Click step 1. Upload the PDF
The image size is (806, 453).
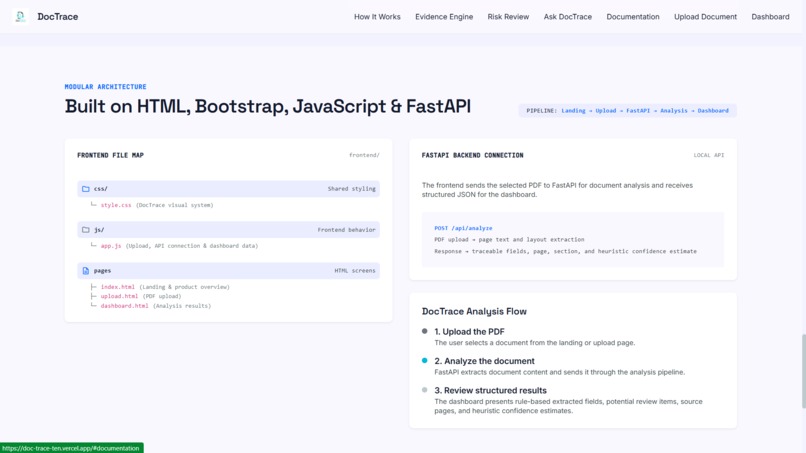(469, 332)
